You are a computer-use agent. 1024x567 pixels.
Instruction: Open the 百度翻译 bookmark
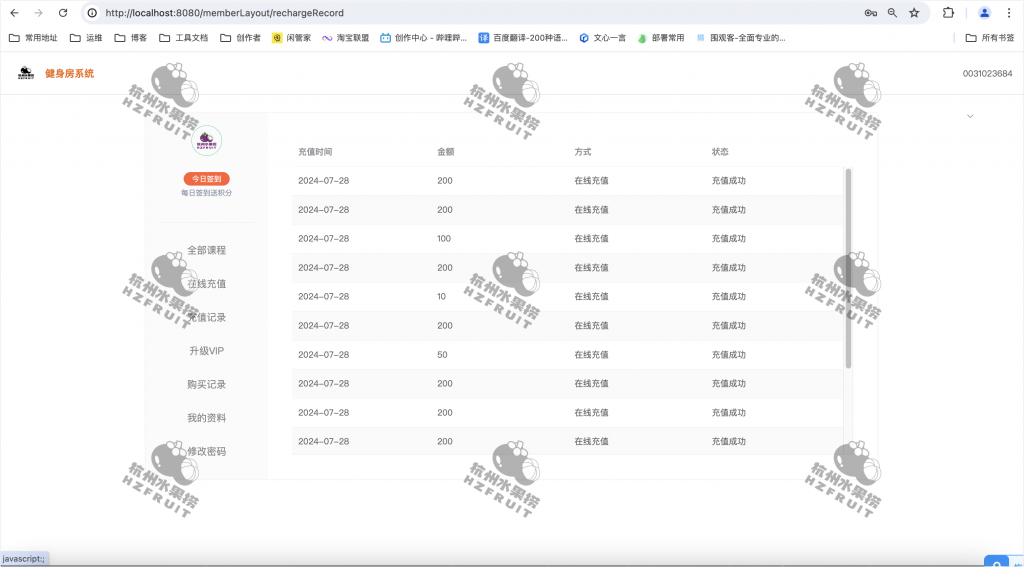tap(523, 38)
